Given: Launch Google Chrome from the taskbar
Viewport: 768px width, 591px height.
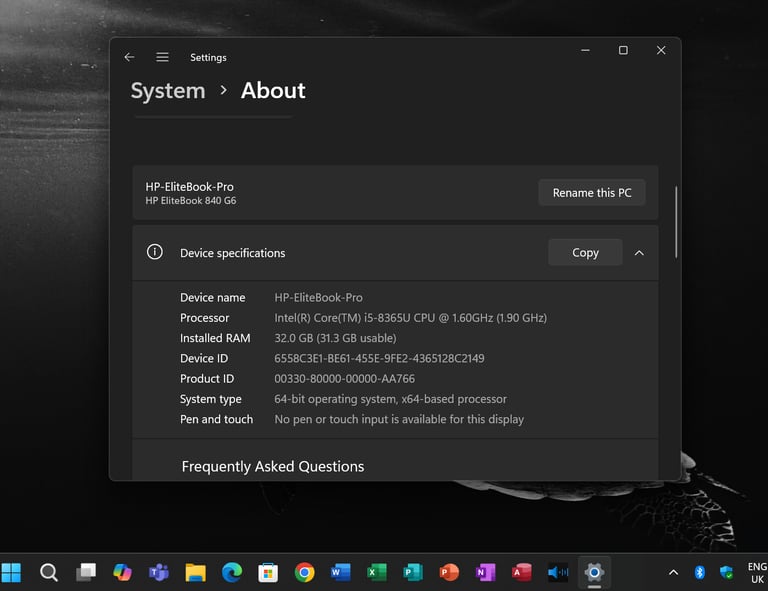Looking at the screenshot, I should coord(305,572).
